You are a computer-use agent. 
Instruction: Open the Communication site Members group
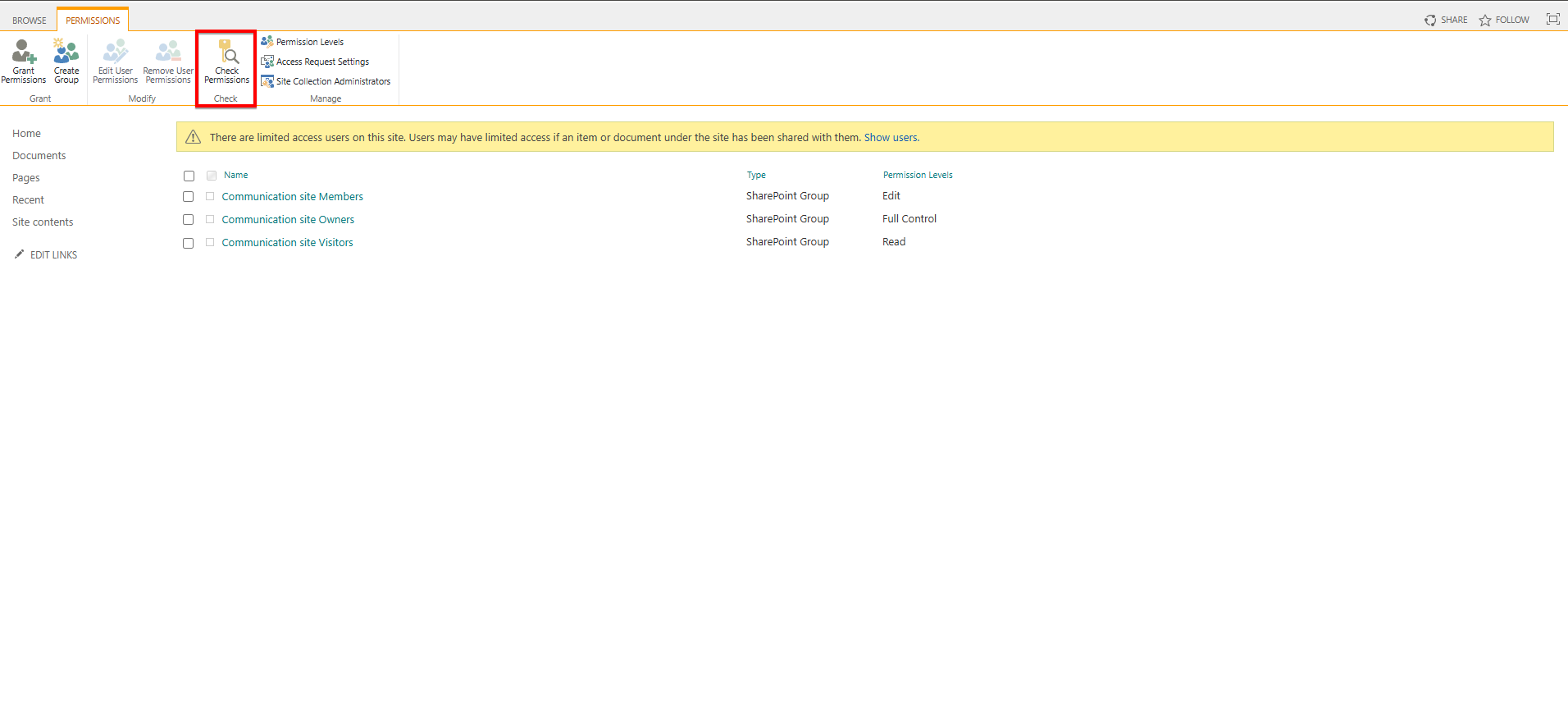(293, 197)
